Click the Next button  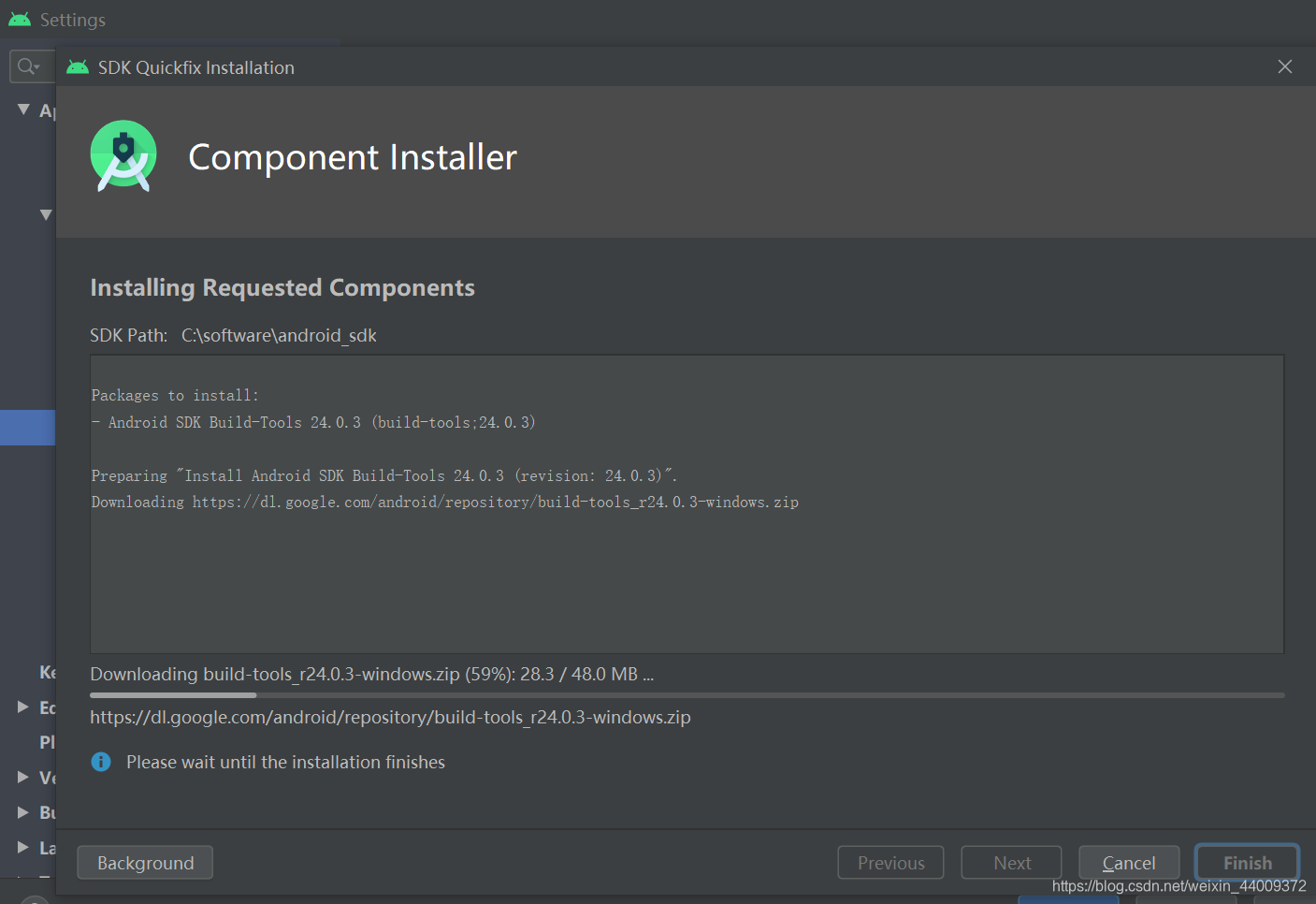click(x=1011, y=863)
